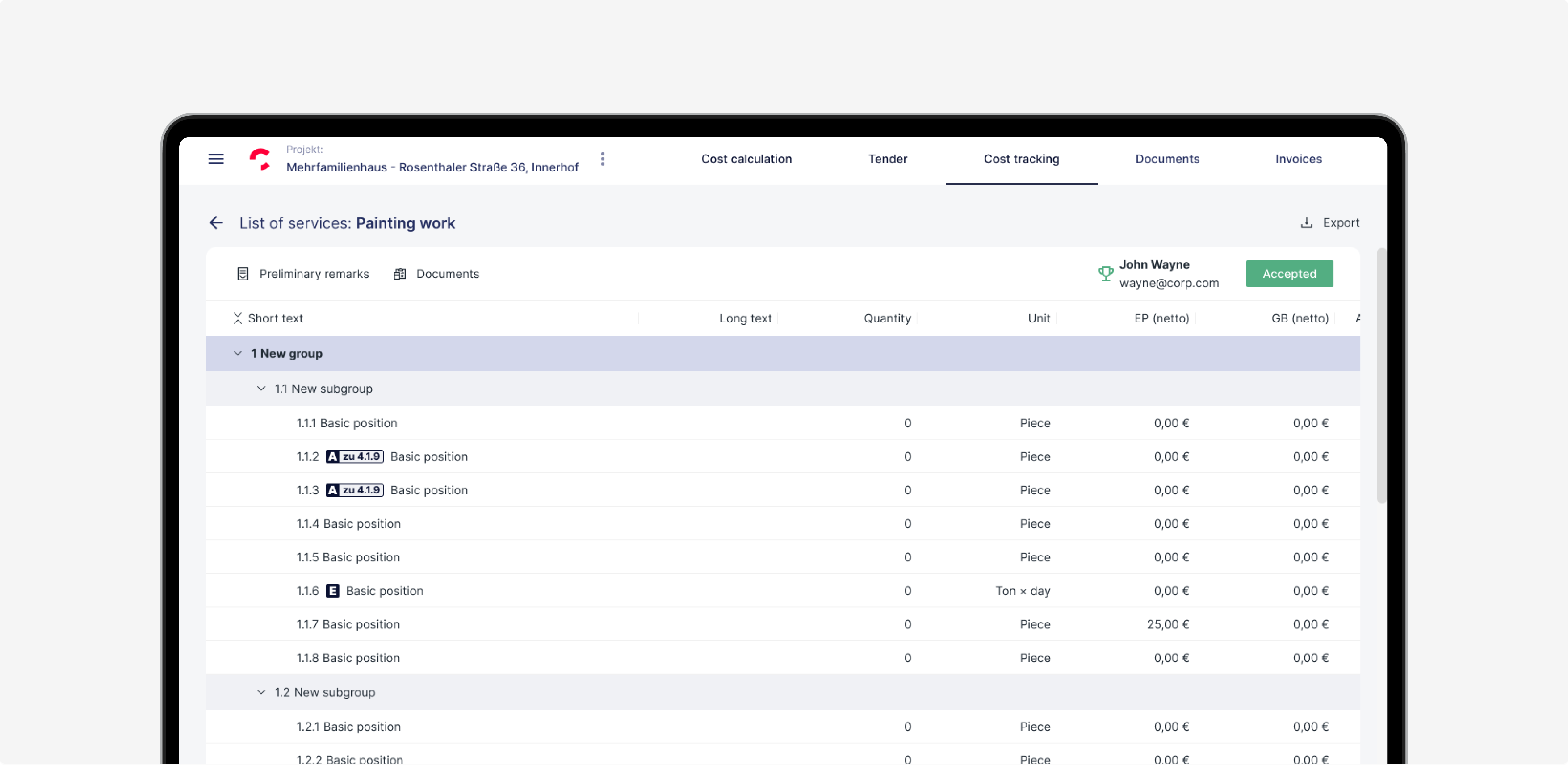
Task: Collapse the 1.2 New subgroup
Action: [261, 692]
